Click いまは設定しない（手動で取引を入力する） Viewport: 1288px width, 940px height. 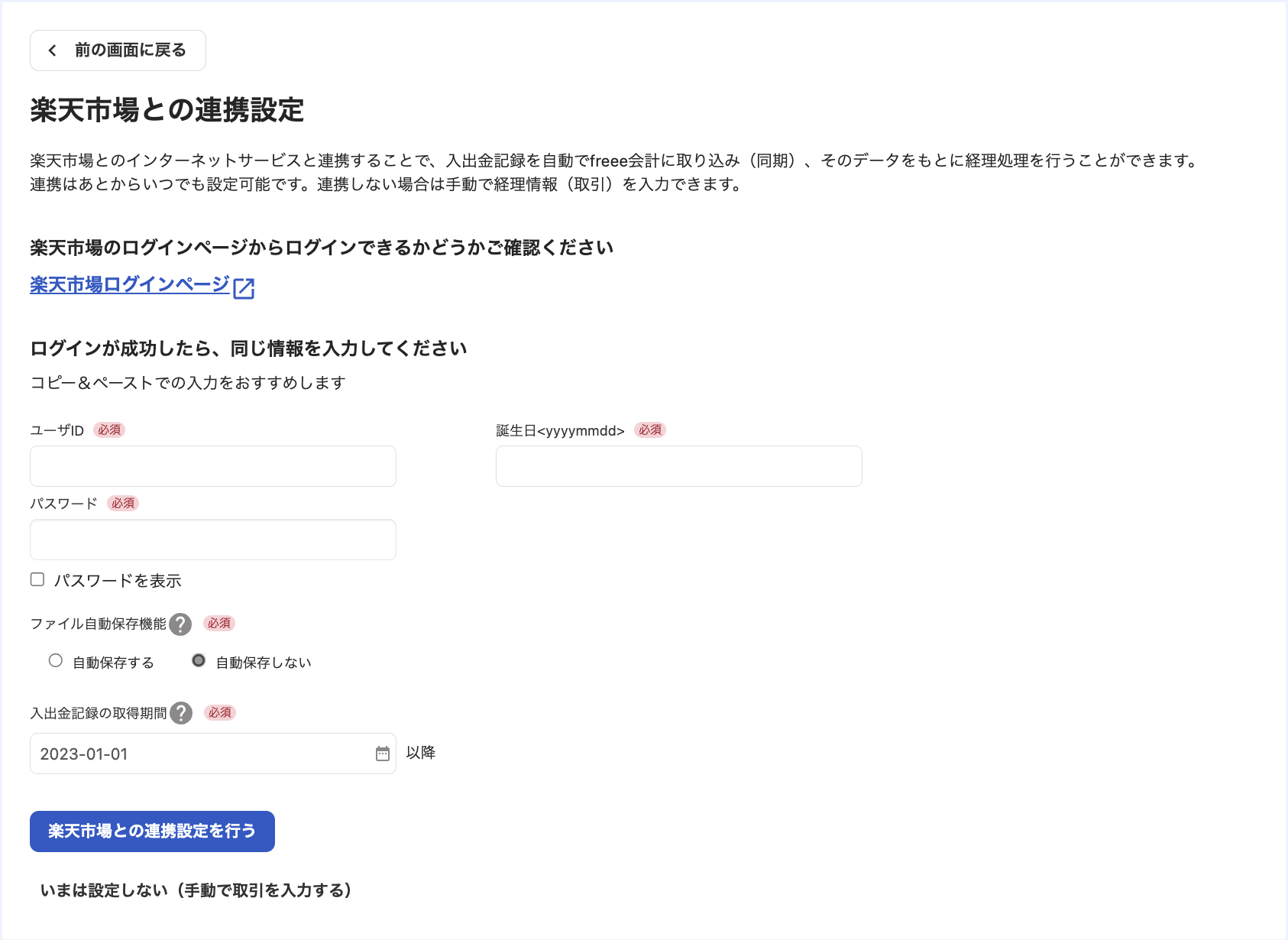pos(196,890)
